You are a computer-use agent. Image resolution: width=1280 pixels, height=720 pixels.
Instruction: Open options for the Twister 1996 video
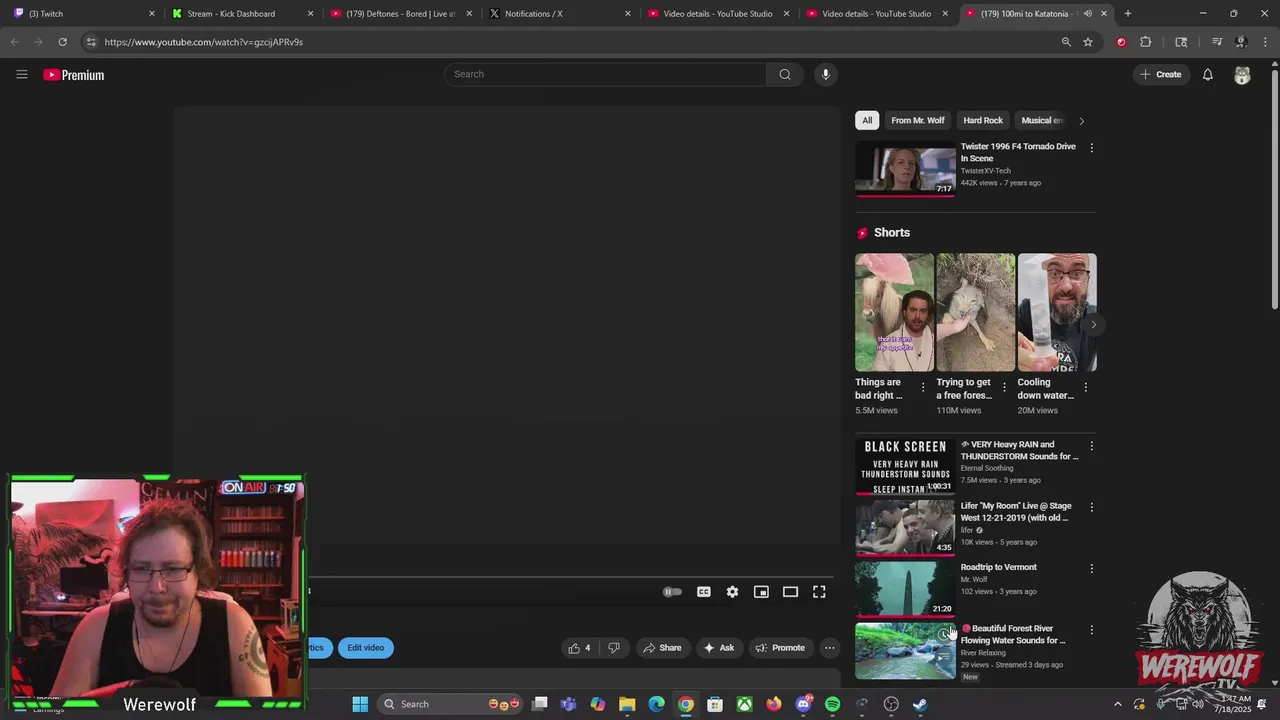tap(1091, 148)
